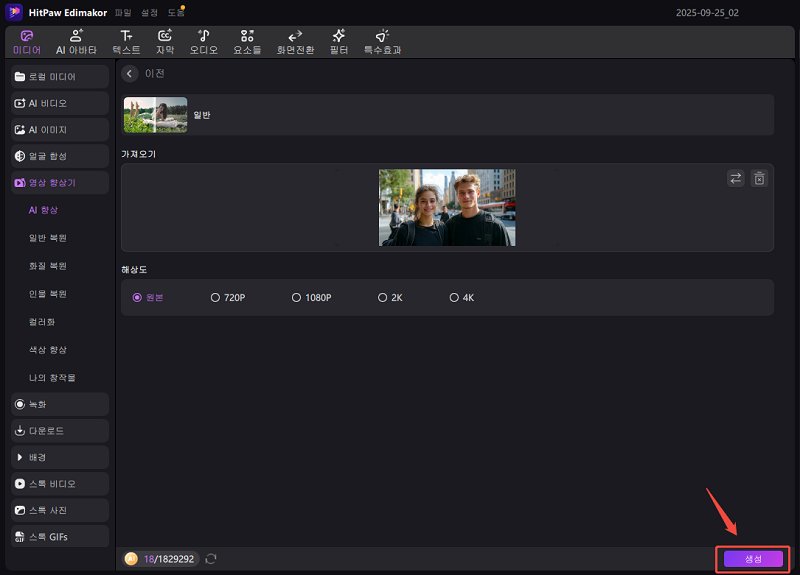Screen dimensions: 800x575
Task: Open the 특수효과 effects icon
Action: coord(382,41)
